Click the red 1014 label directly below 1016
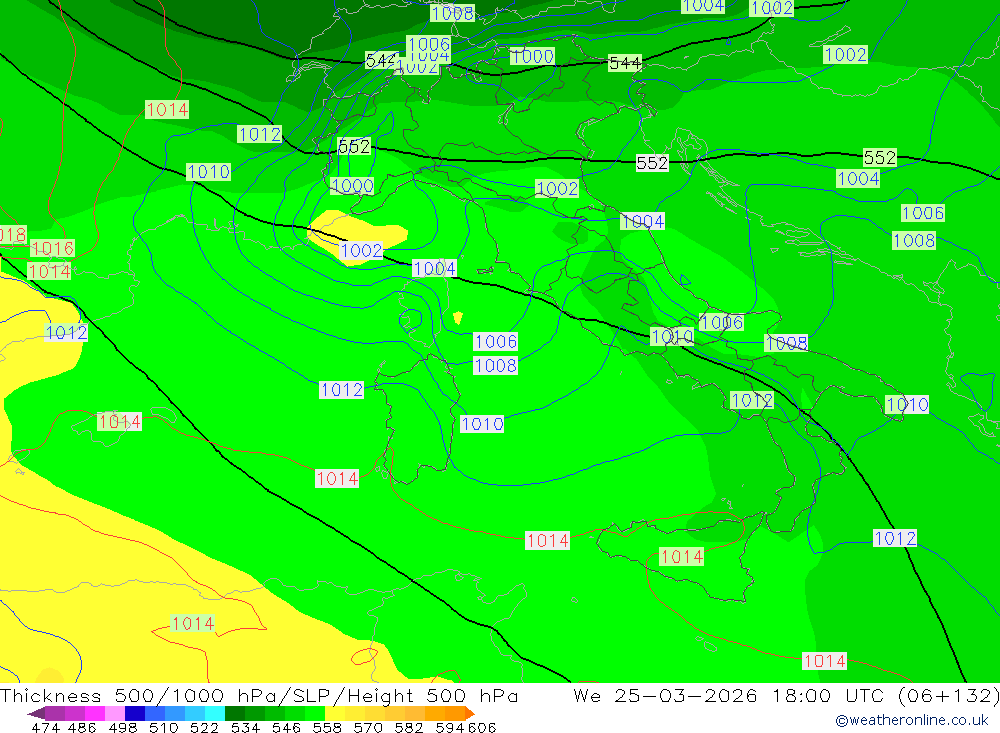Image resolution: width=1000 pixels, height=733 pixels. (49, 272)
